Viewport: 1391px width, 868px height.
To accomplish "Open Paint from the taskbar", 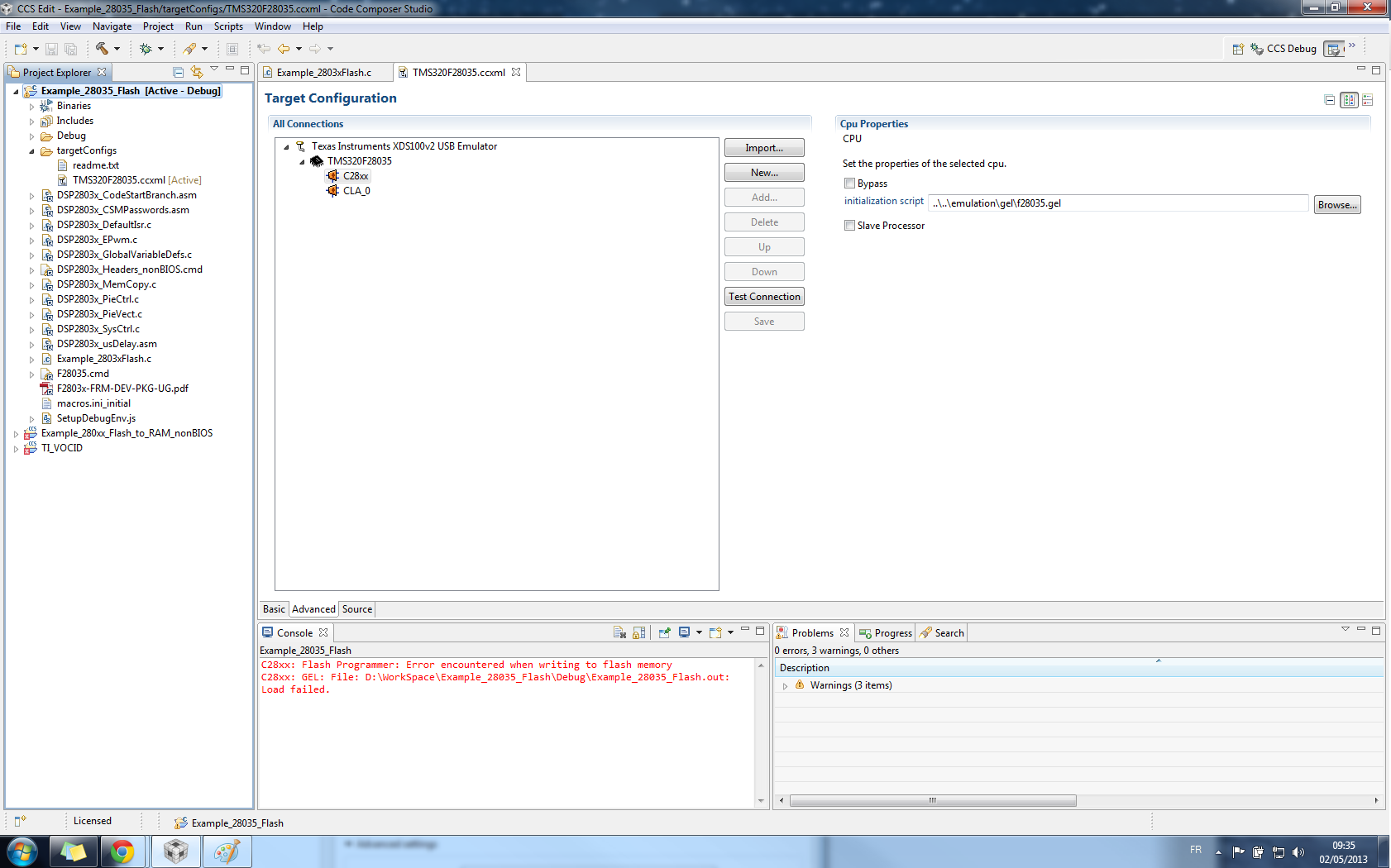I will [x=227, y=851].
